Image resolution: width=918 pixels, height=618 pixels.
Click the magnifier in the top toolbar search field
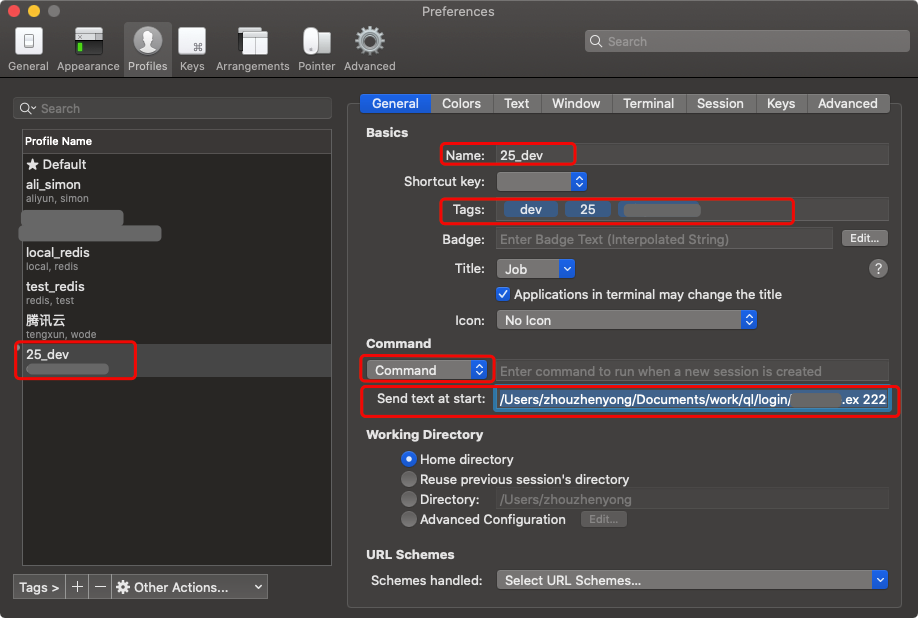[x=596, y=41]
